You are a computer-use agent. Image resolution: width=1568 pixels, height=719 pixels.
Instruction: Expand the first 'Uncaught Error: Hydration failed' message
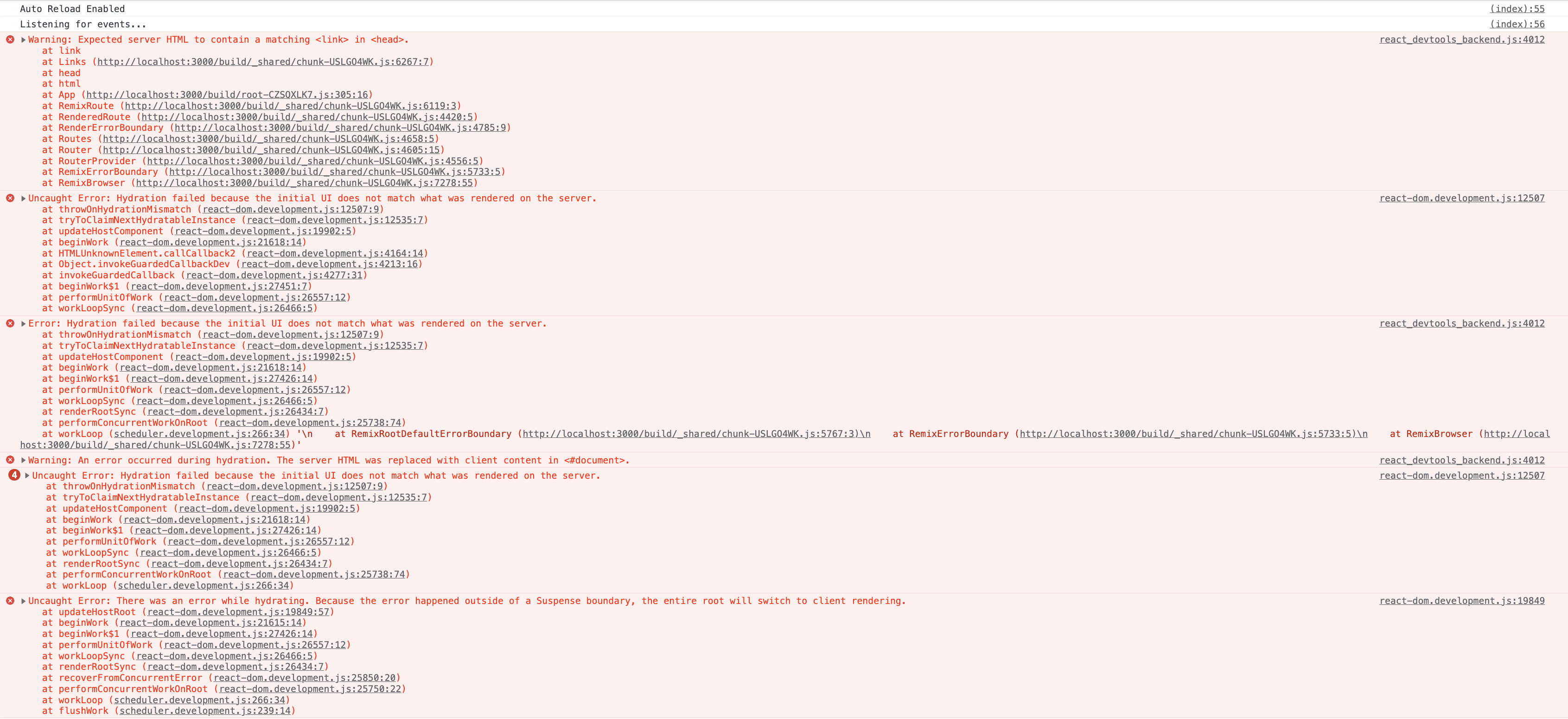pyautogui.click(x=23, y=198)
